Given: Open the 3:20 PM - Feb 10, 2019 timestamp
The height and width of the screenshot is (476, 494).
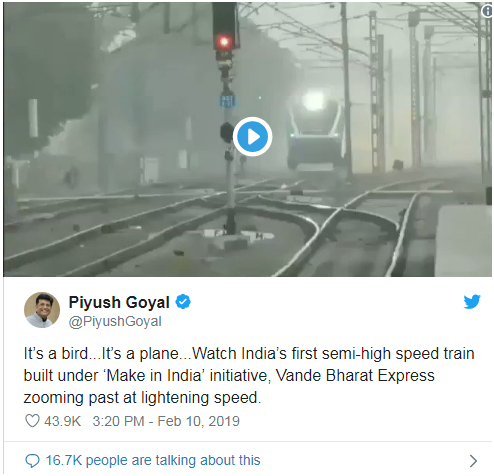Looking at the screenshot, I should [x=166, y=421].
